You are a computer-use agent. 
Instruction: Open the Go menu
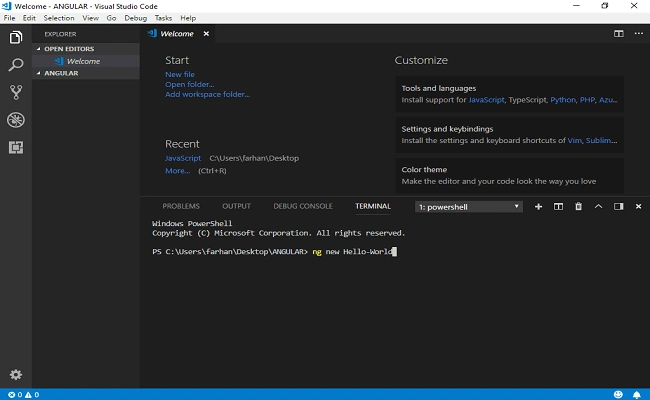pyautogui.click(x=111, y=18)
